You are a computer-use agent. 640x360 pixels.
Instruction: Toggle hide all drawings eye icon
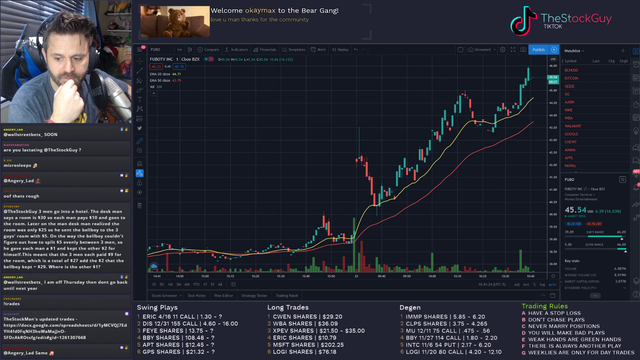pos(140,192)
